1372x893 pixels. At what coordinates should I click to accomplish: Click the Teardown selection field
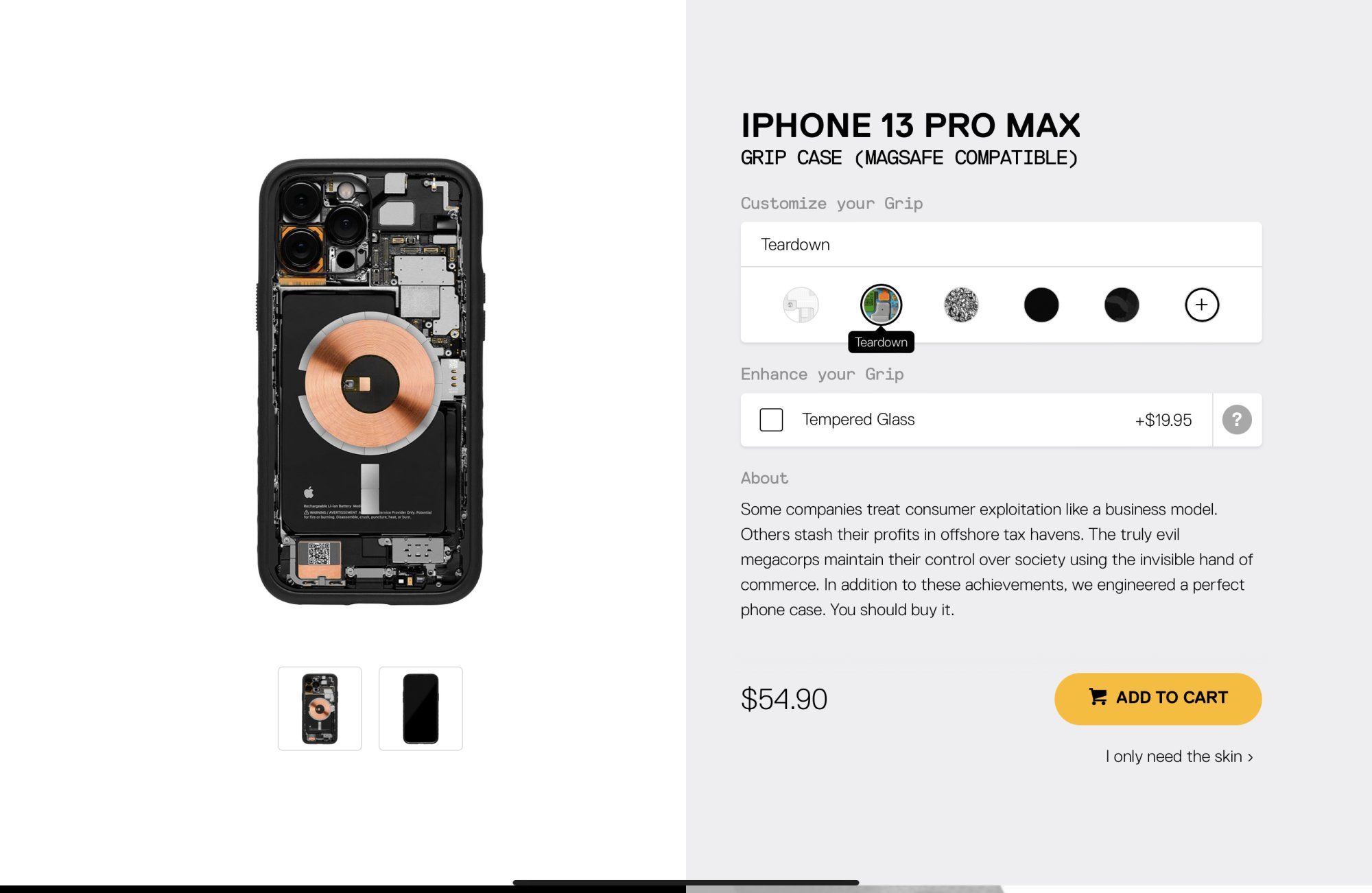pyautogui.click(x=1001, y=245)
